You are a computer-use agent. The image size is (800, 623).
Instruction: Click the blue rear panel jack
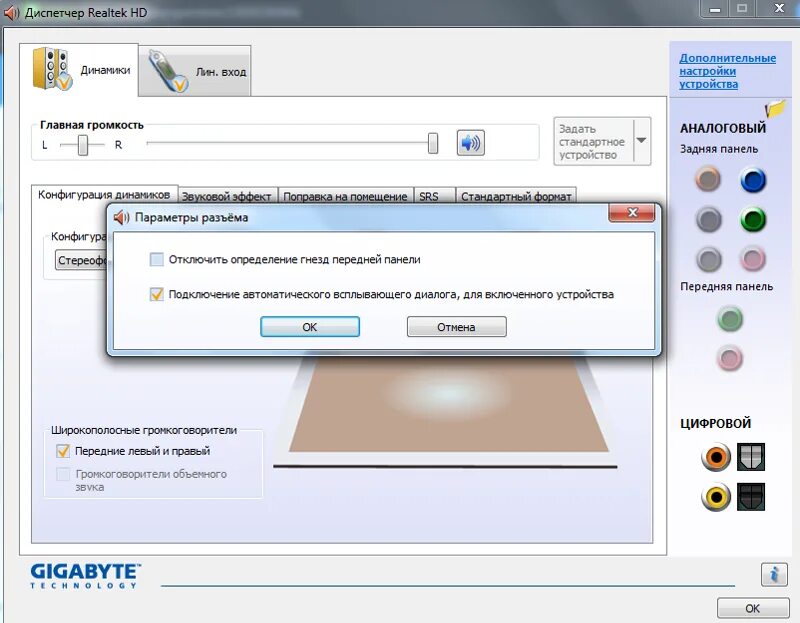point(753,180)
